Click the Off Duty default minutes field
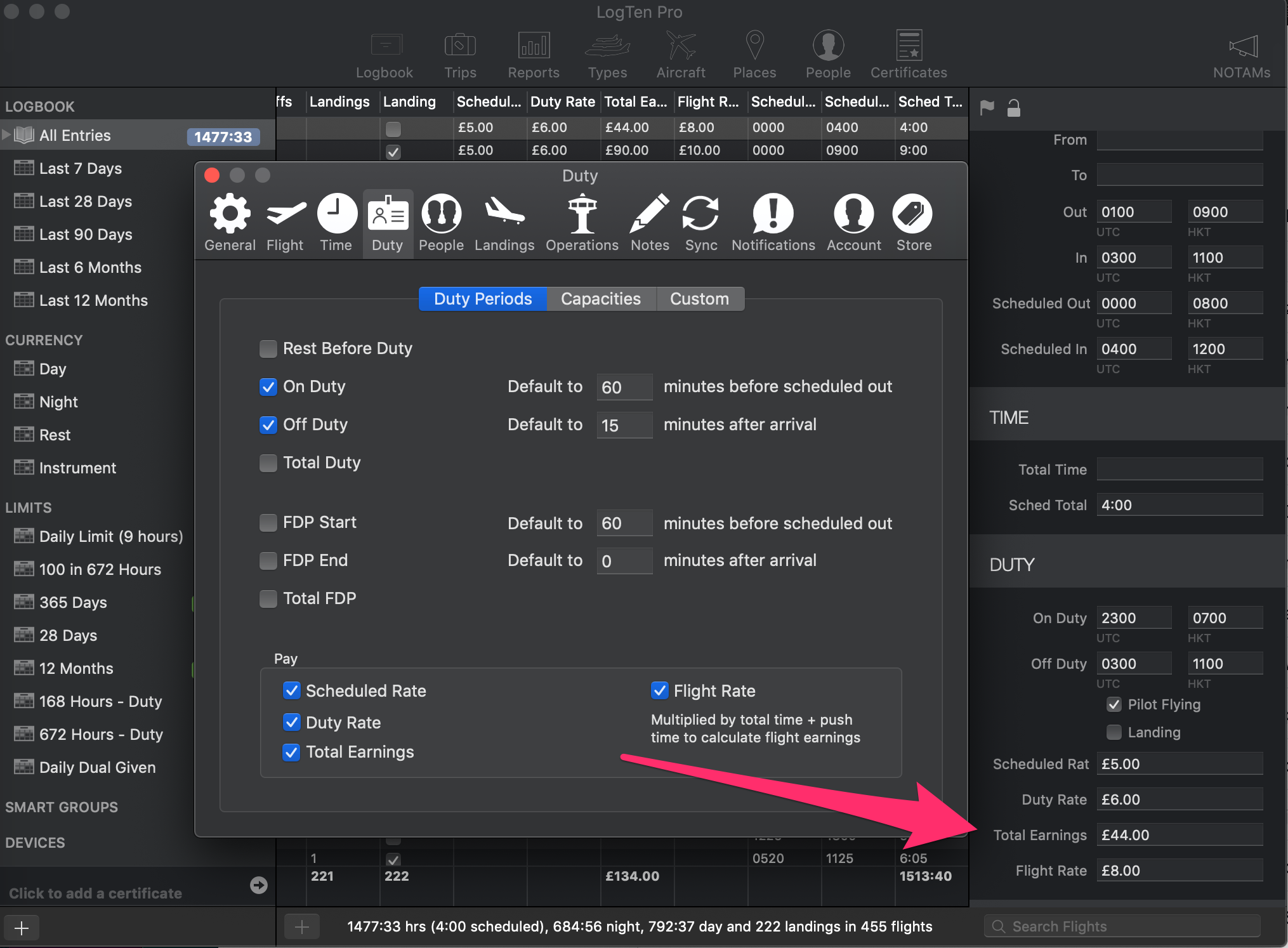 pos(624,425)
